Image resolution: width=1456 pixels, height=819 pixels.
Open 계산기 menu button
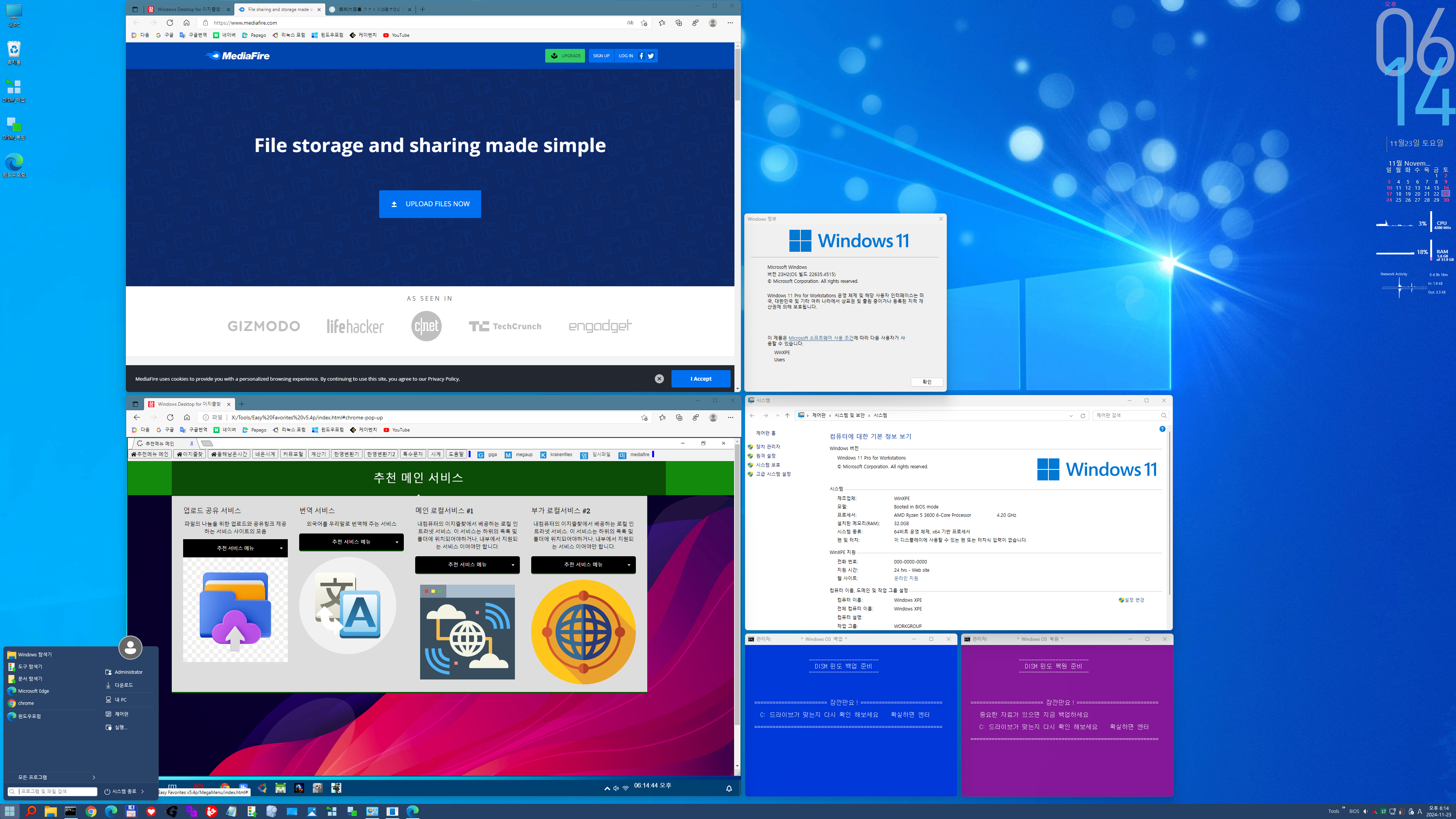[x=318, y=455]
